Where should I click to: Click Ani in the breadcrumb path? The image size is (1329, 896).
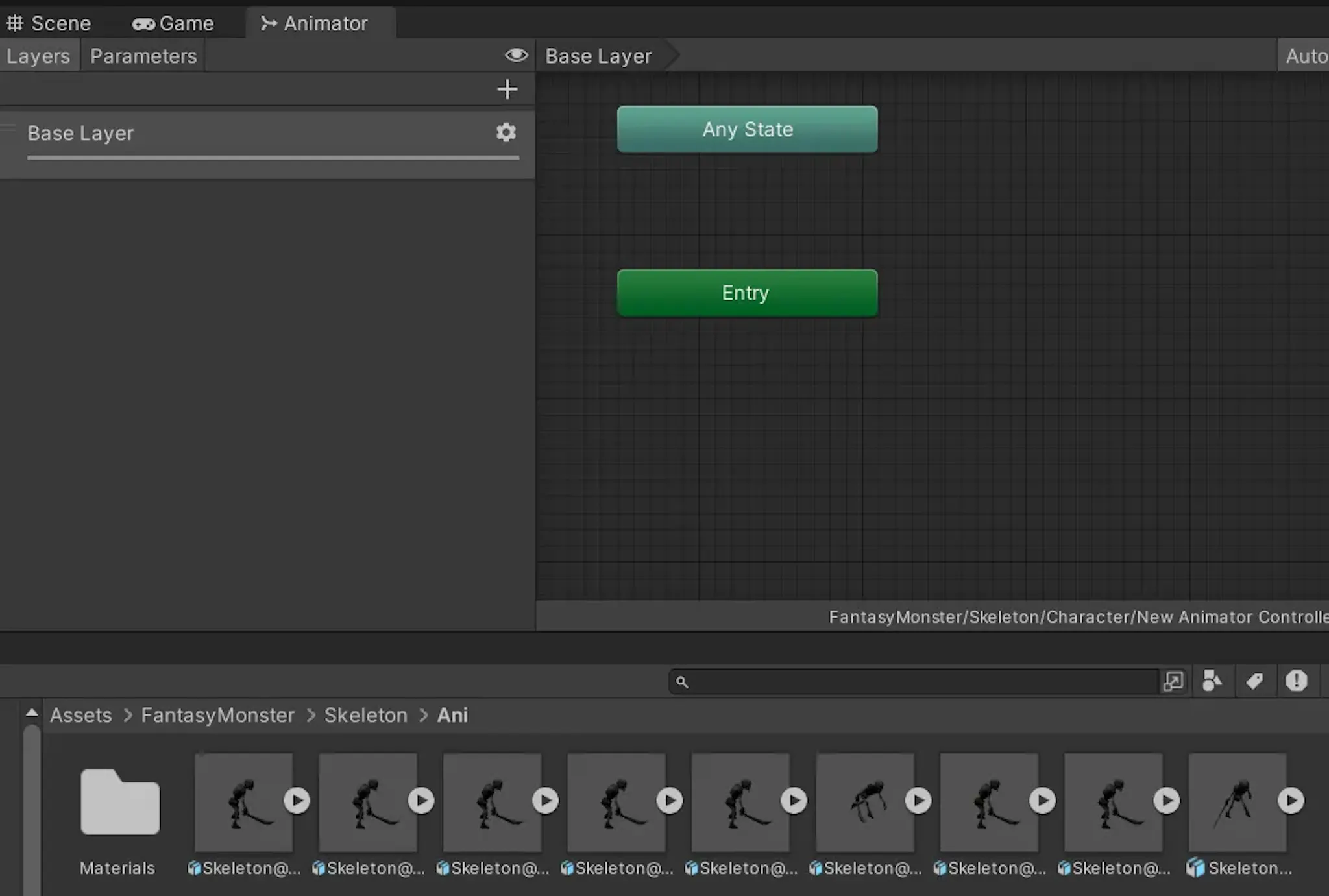[452, 715]
